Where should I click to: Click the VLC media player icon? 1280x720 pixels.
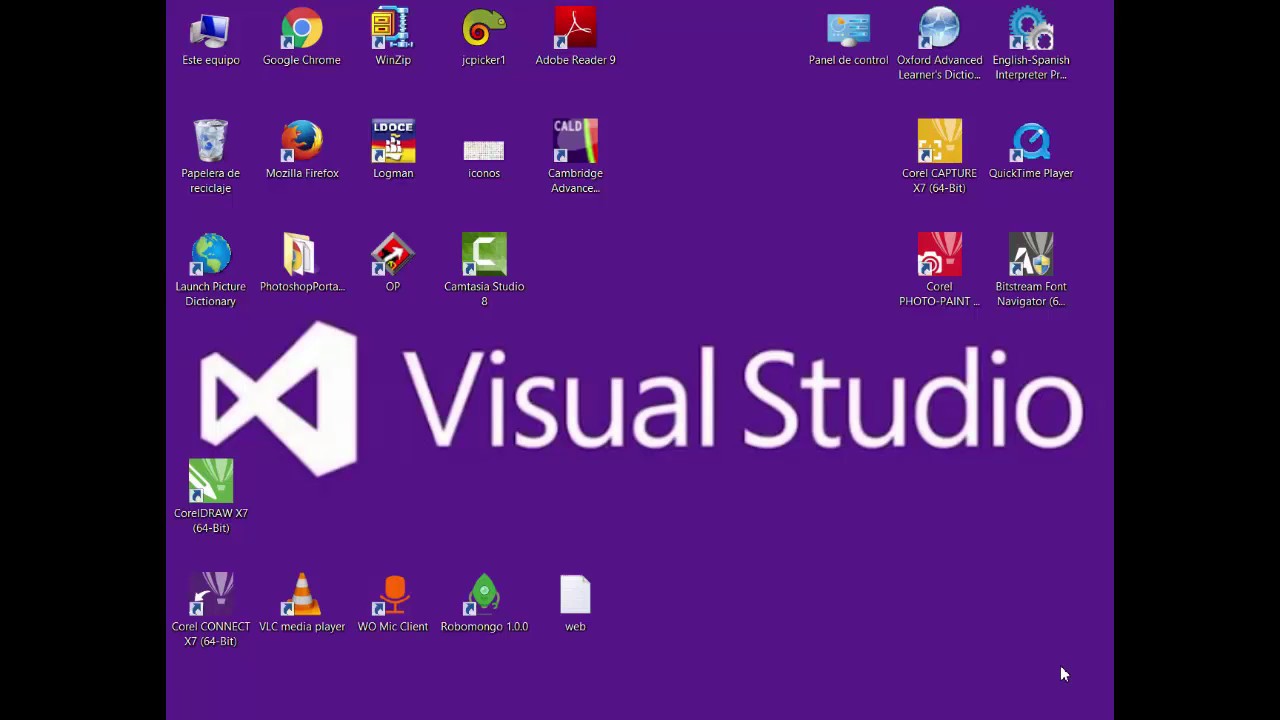coord(302,595)
